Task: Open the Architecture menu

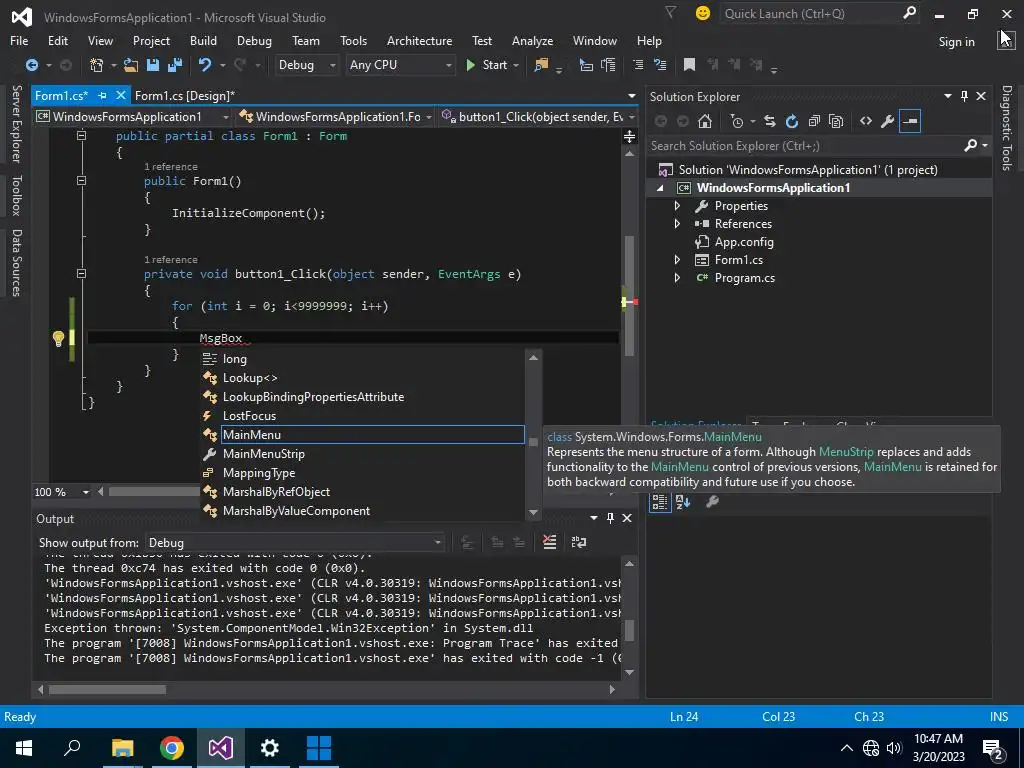Action: coord(419,40)
